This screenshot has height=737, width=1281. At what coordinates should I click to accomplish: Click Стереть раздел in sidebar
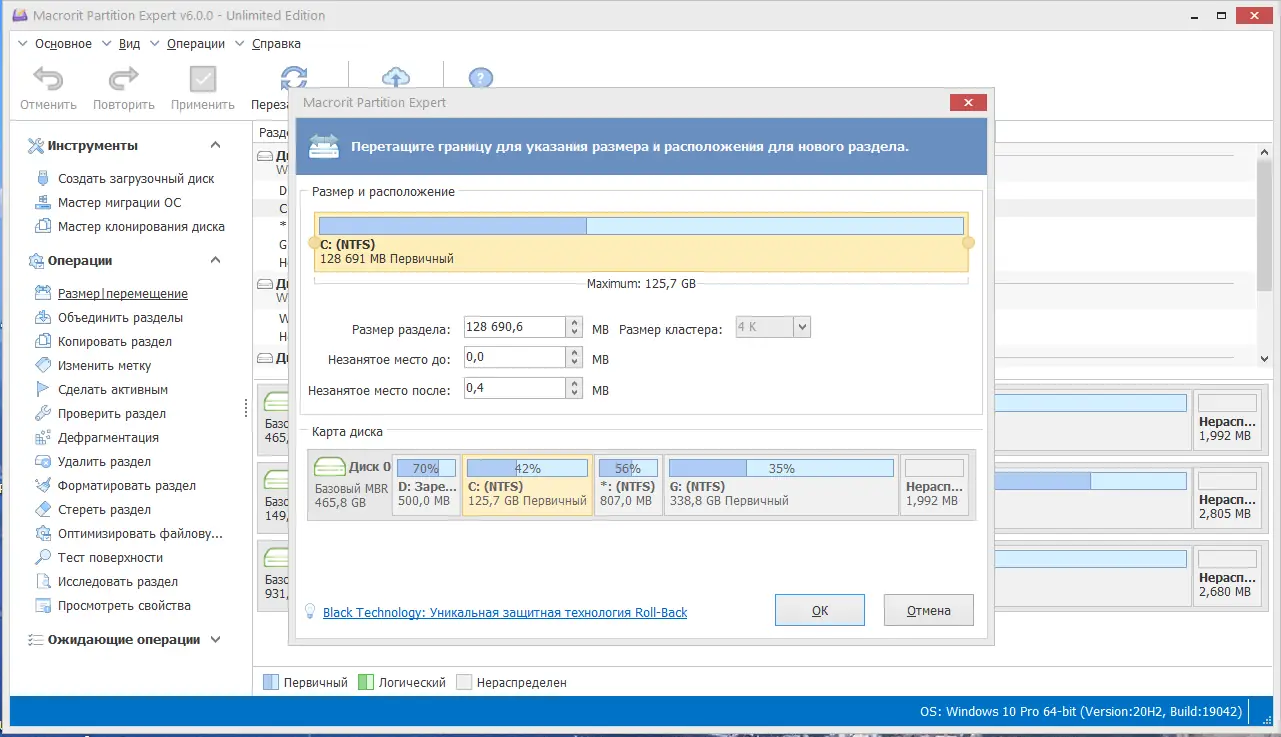coord(105,510)
